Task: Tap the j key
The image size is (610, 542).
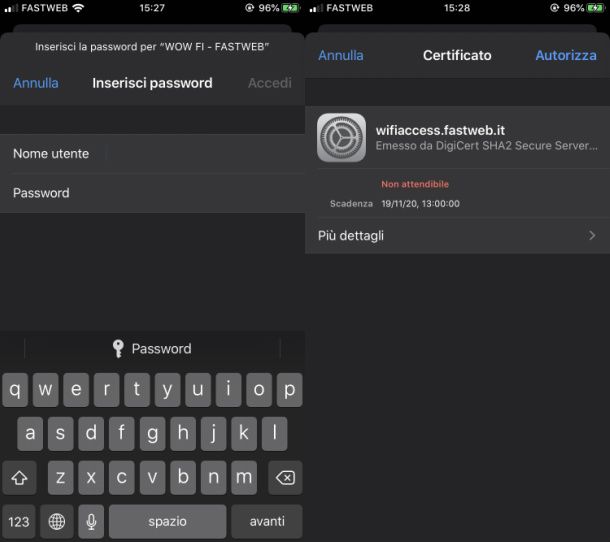Action: coord(213,434)
